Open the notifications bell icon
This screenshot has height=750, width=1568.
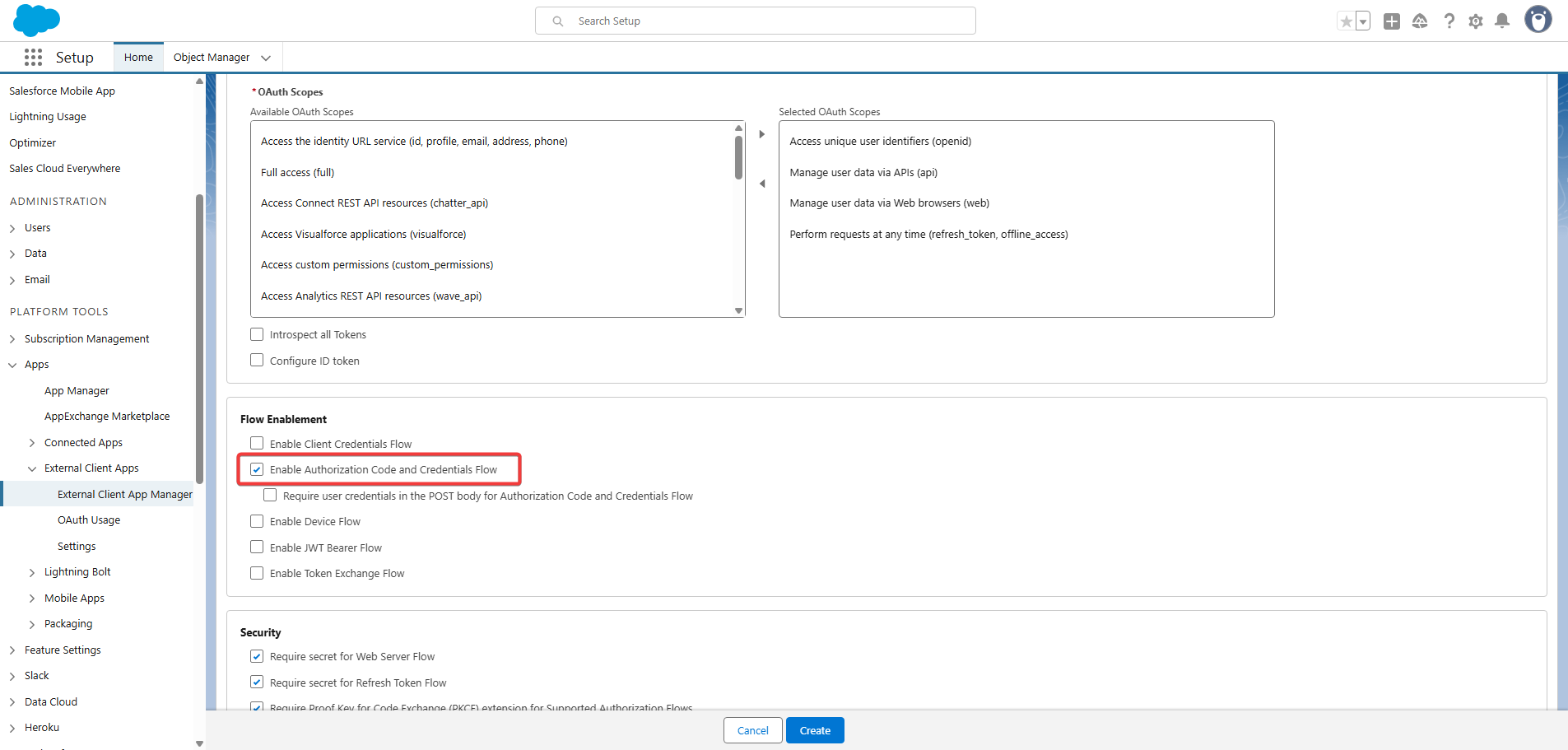(1502, 21)
